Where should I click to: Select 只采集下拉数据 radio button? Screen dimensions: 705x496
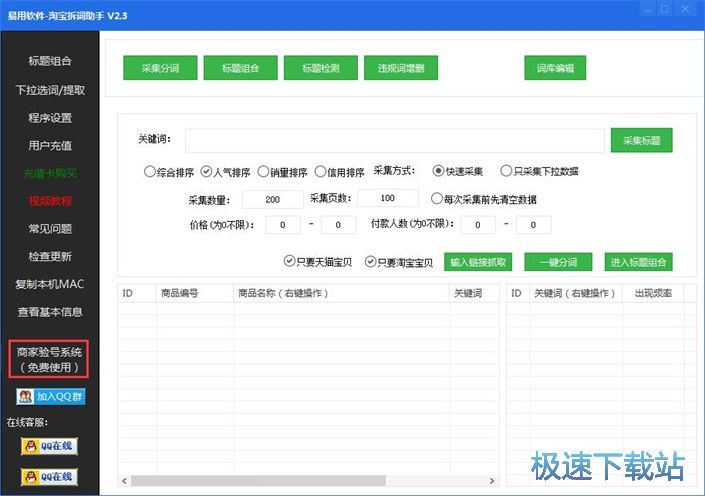[x=506, y=171]
